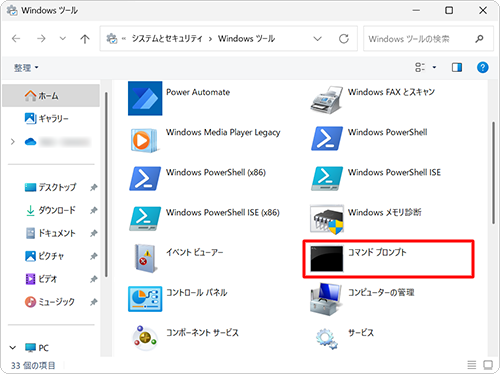Select the コマンド プロンプト black icon
Image resolution: width=500 pixels, height=374 pixels.
[x=327, y=259]
